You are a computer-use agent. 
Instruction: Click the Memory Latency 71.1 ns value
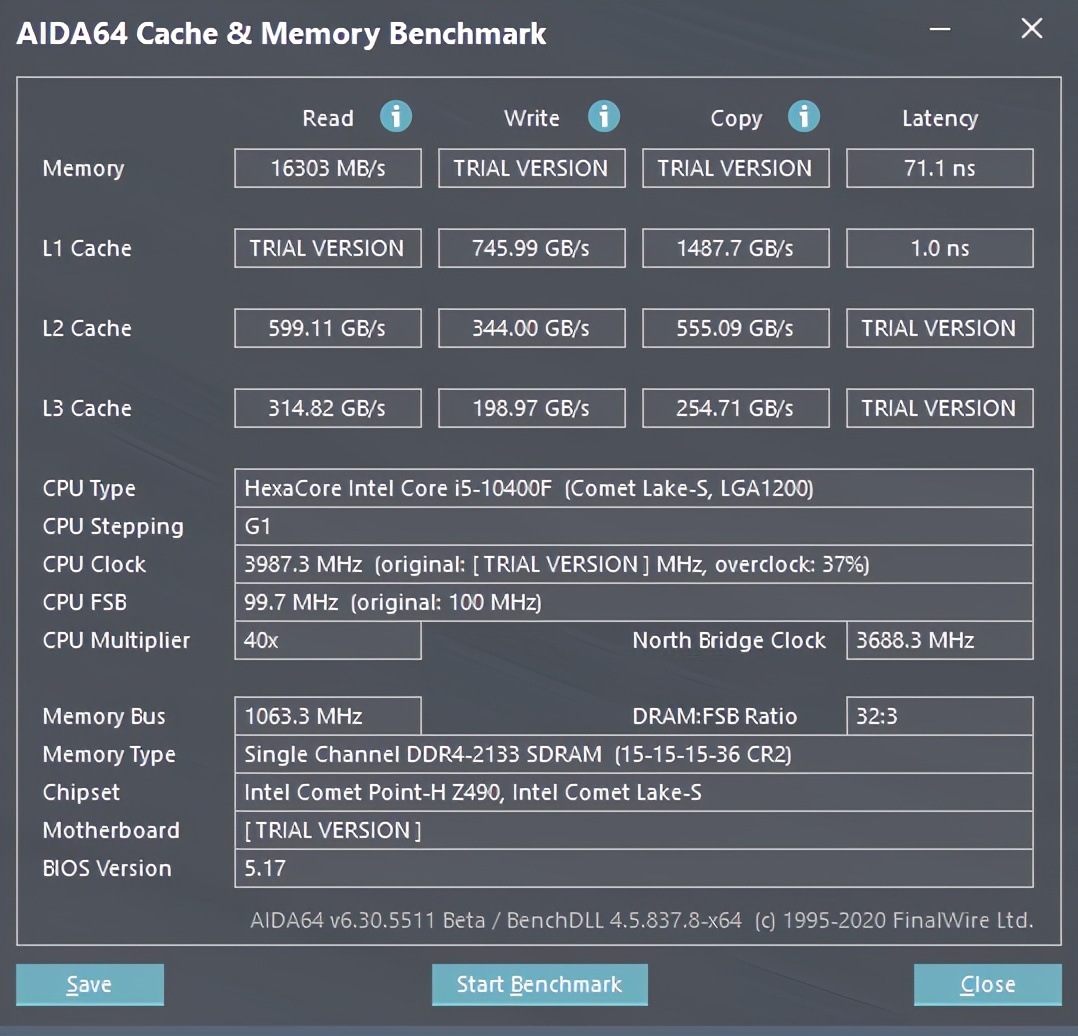tap(939, 168)
